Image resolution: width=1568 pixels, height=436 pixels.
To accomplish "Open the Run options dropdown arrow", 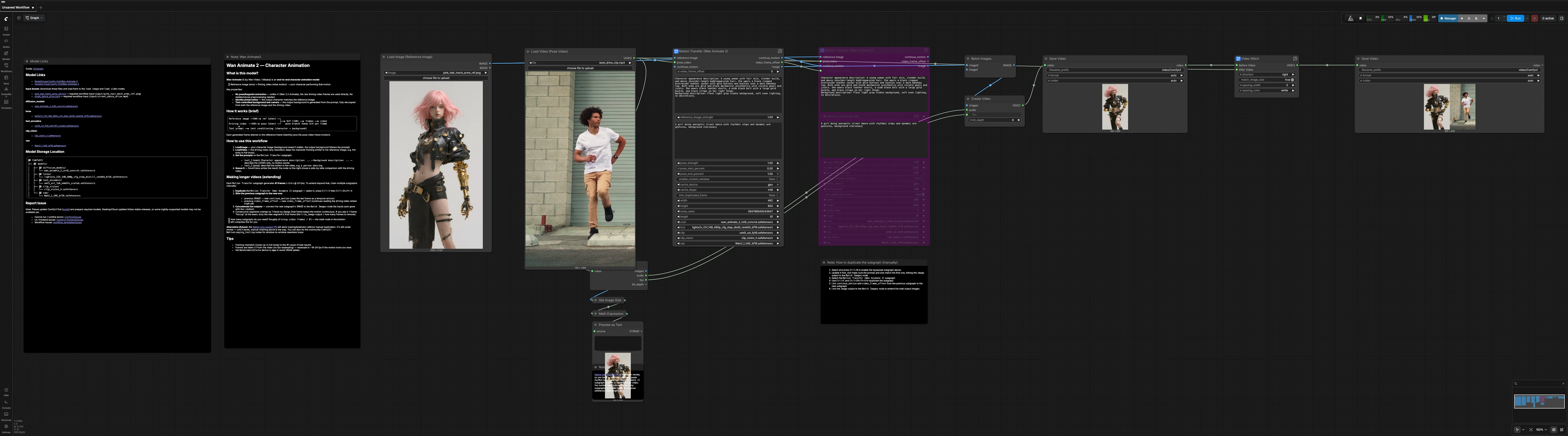I will coord(1527,18).
